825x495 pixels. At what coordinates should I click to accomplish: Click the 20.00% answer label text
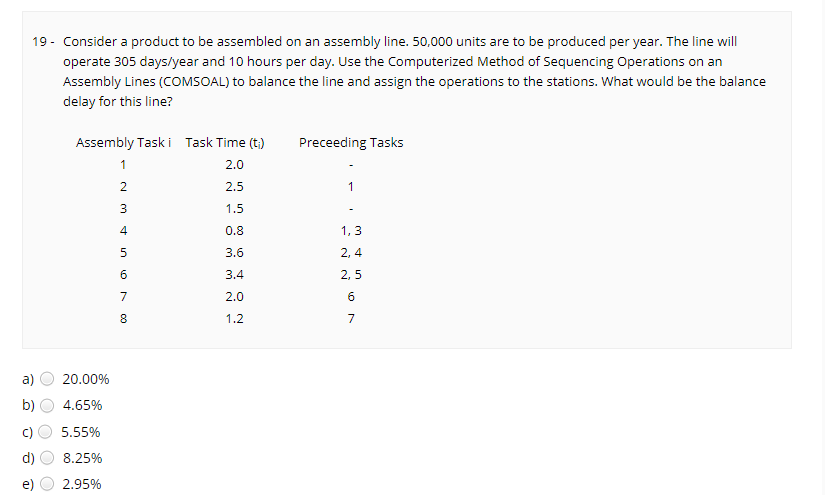[x=86, y=379]
